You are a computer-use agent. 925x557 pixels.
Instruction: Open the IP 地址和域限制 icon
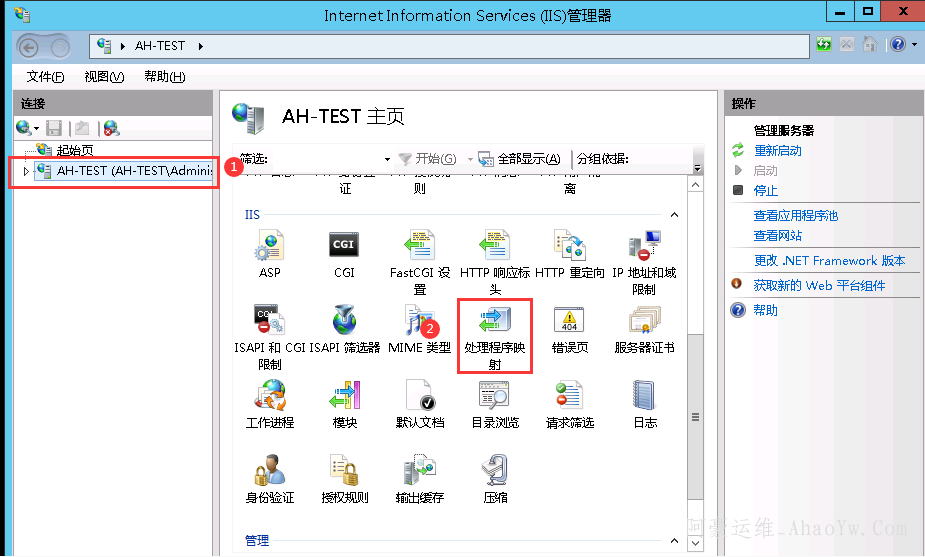[x=644, y=246]
